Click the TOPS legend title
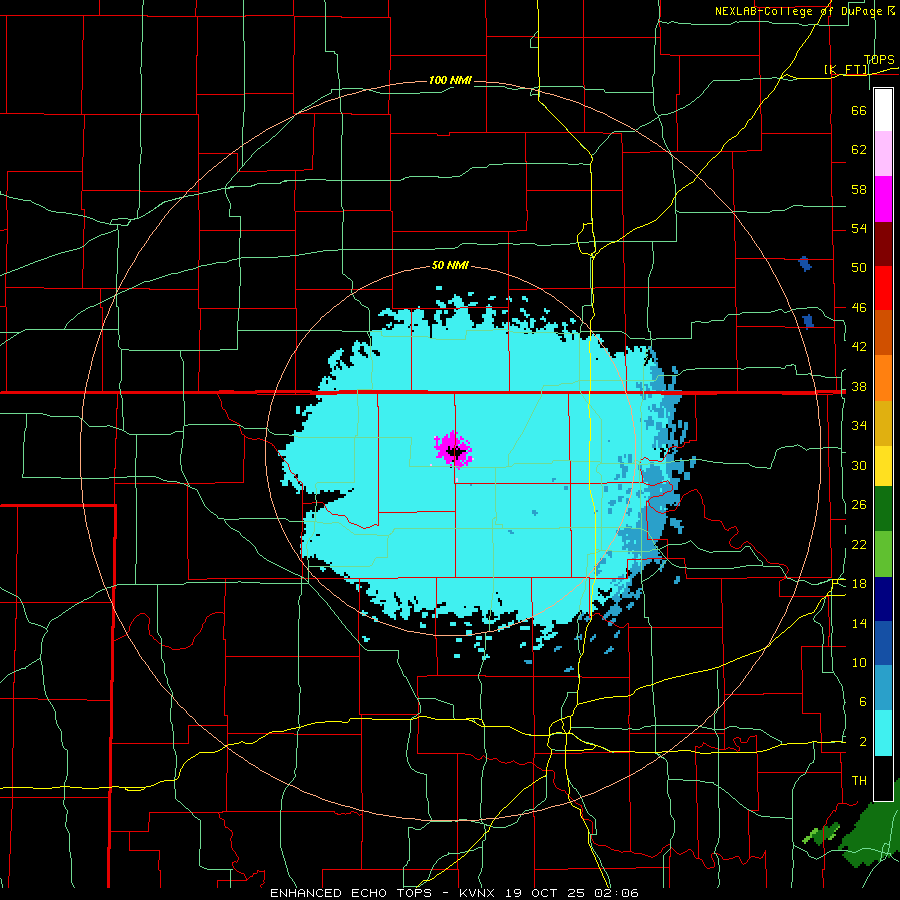Image resolution: width=900 pixels, height=900 pixels. pyautogui.click(x=879, y=60)
